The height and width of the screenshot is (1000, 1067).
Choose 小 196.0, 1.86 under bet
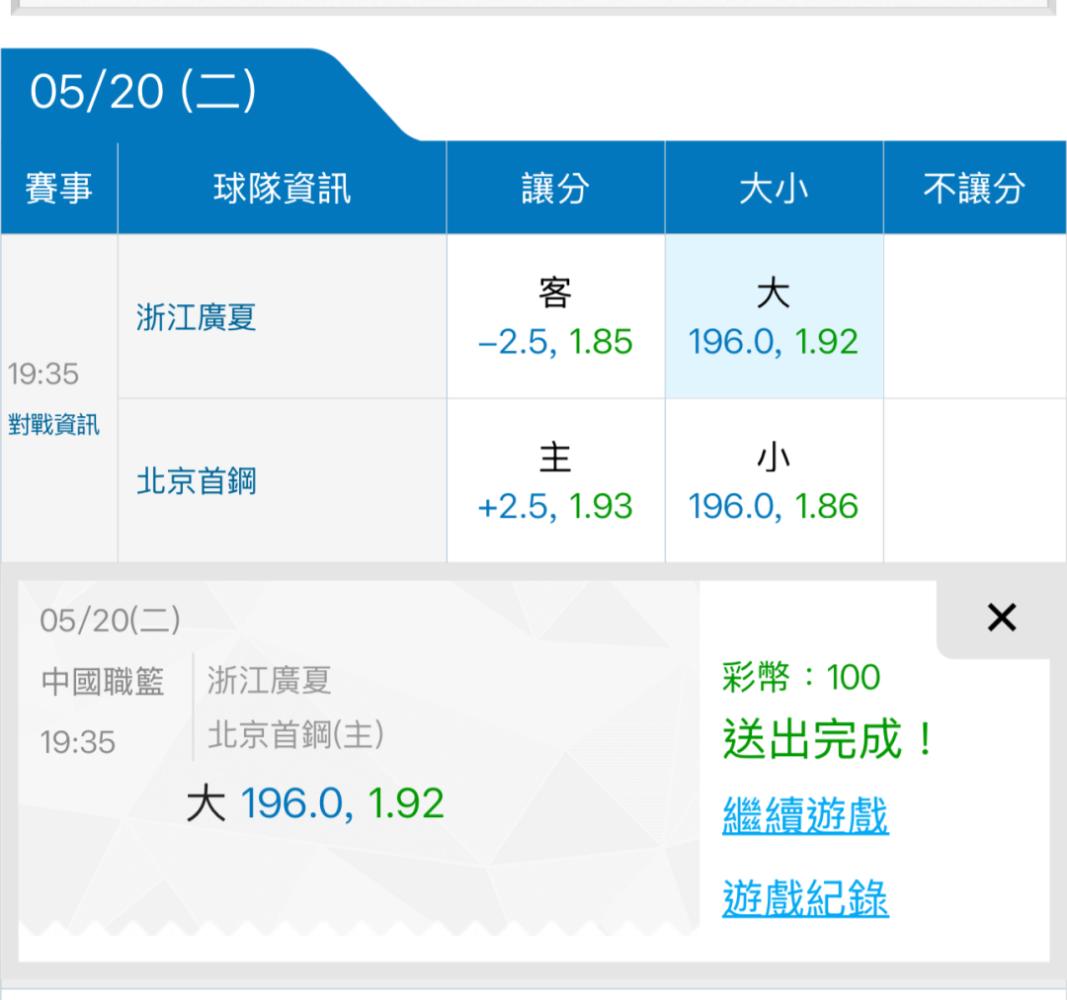coord(774,481)
